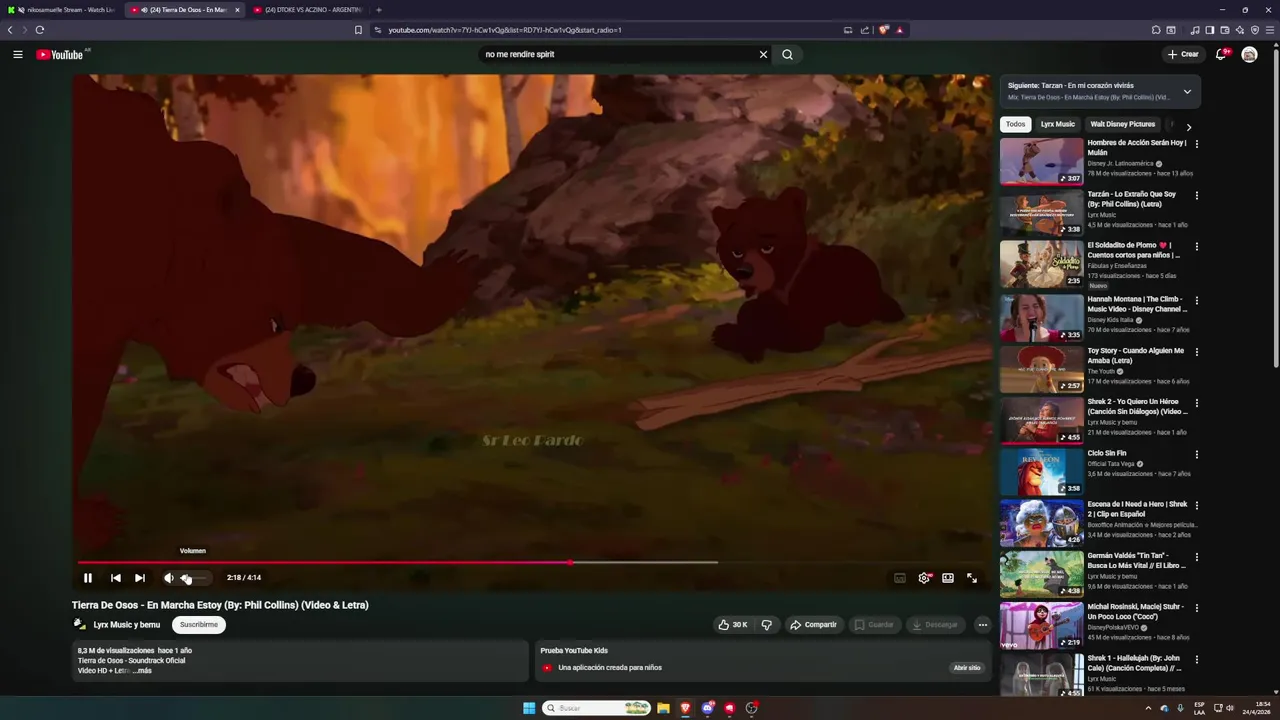Show more filter chips with arrow
Viewport: 1280px width, 720px height.
click(1188, 127)
